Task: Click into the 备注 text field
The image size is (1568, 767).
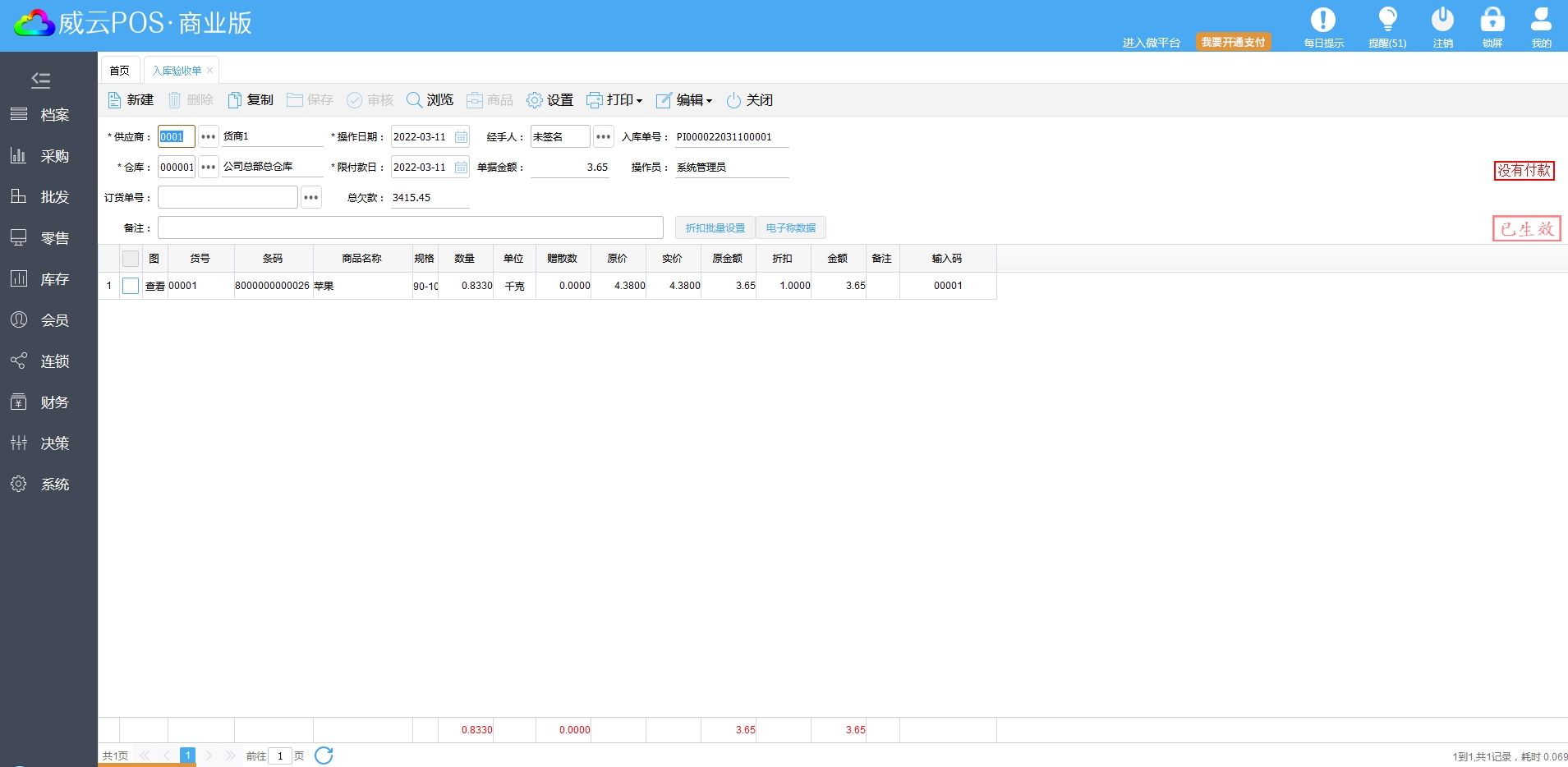Action: pos(410,227)
